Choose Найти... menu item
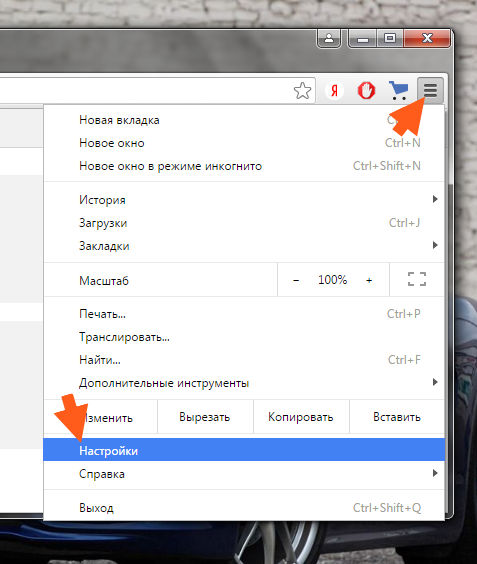Image resolution: width=477 pixels, height=564 pixels. 244,360
